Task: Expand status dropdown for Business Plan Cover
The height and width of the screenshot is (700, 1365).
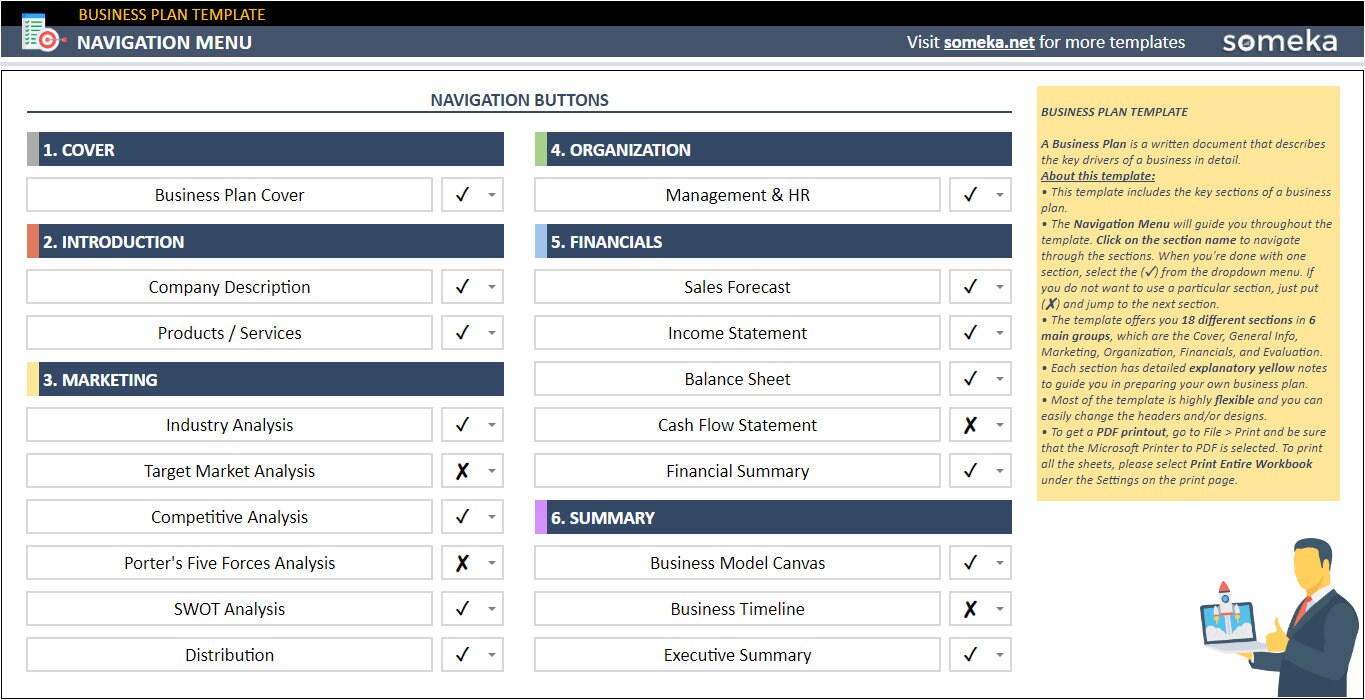Action: 491,196
